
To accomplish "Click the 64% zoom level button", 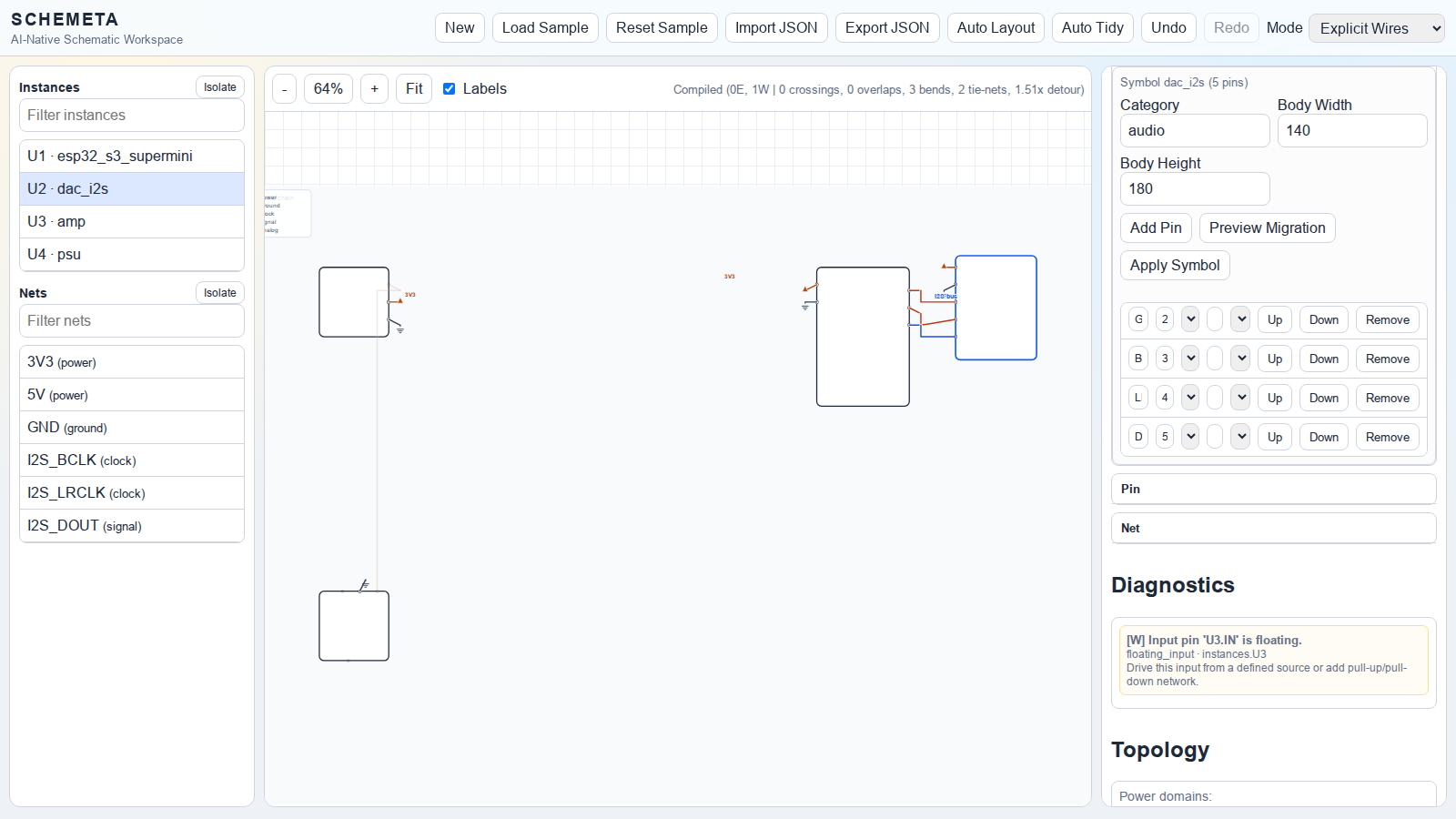I will point(328,89).
